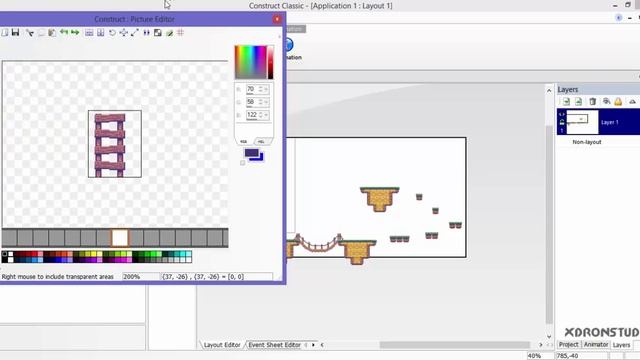This screenshot has height=360, width=640.
Task: Click the background blue color swatch
Action: (x=260, y=158)
